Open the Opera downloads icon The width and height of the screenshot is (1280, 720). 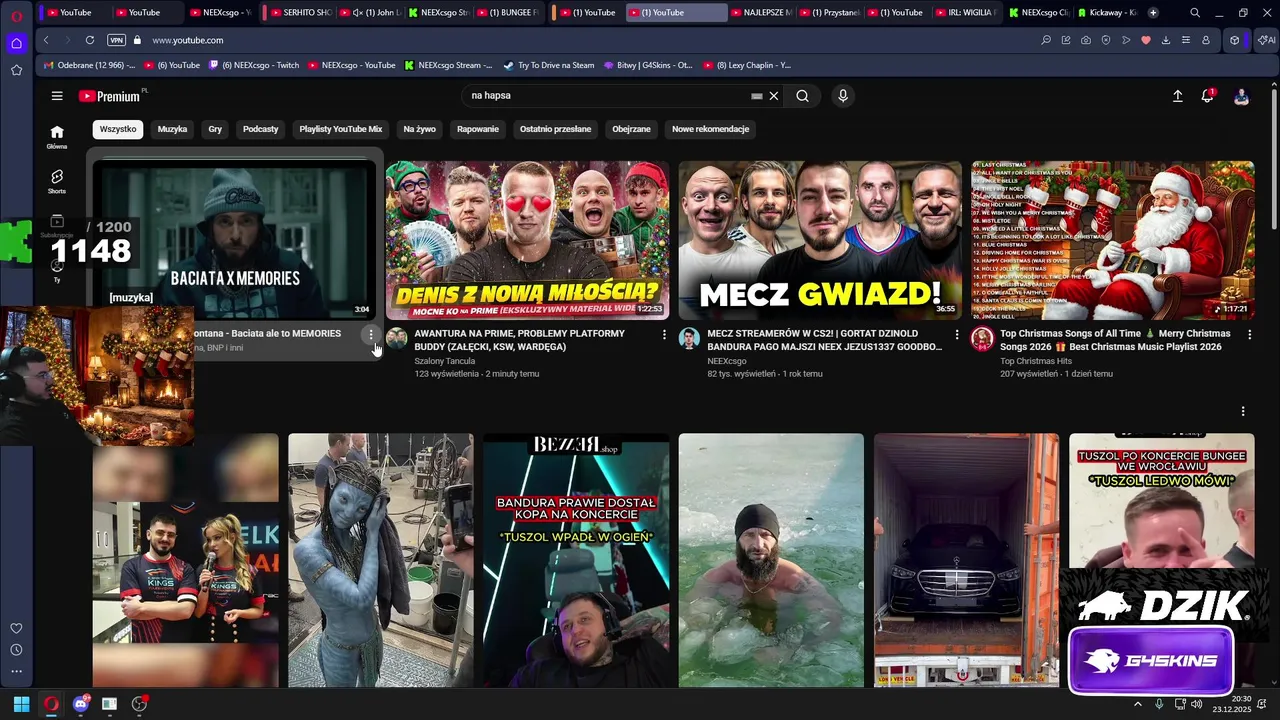[x=1166, y=40]
